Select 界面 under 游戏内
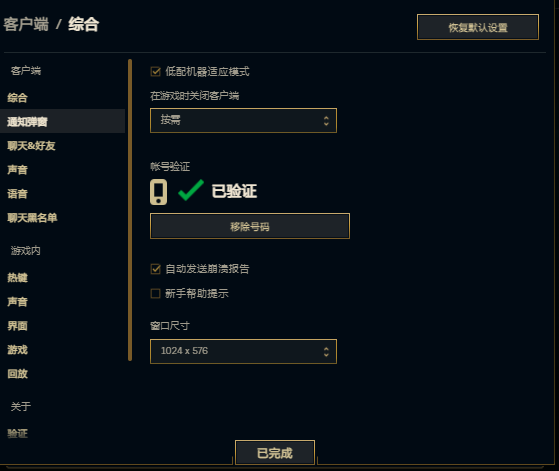 [x=17, y=326]
